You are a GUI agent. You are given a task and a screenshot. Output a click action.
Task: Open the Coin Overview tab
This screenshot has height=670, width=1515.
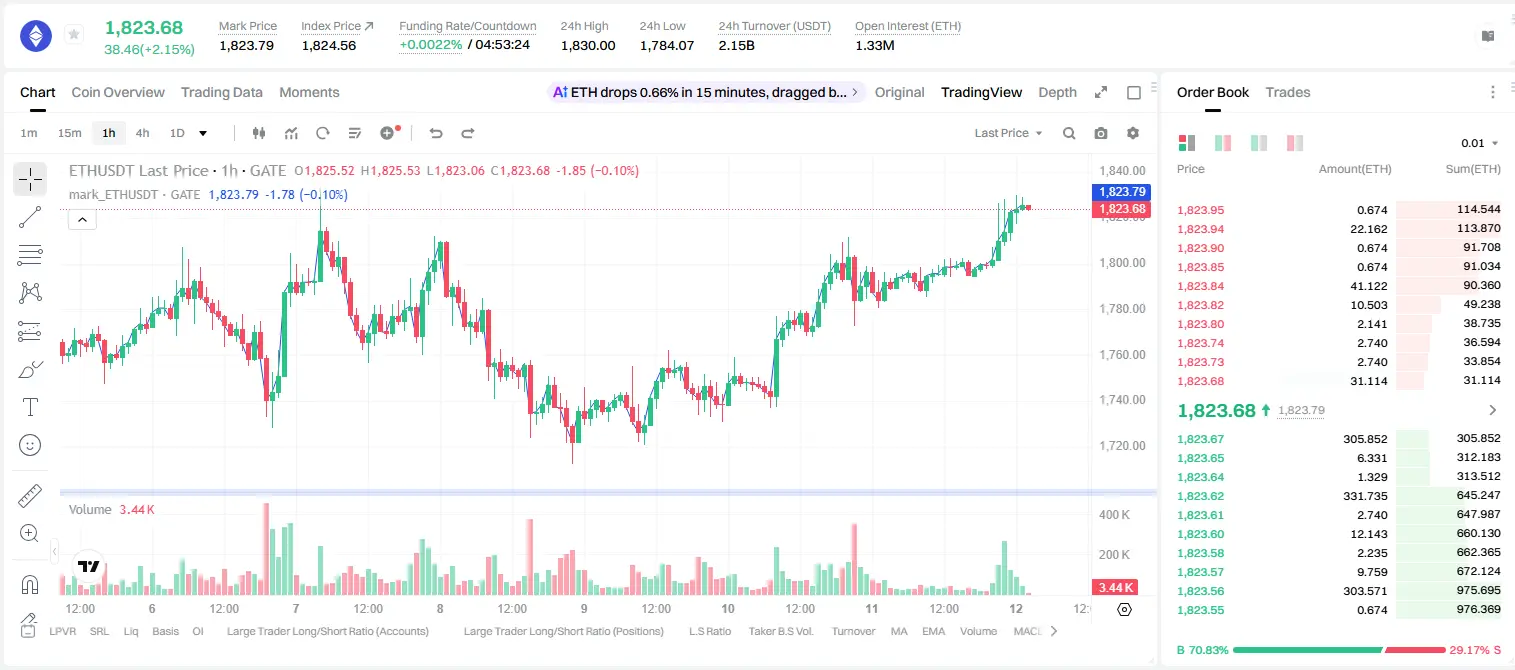118,92
